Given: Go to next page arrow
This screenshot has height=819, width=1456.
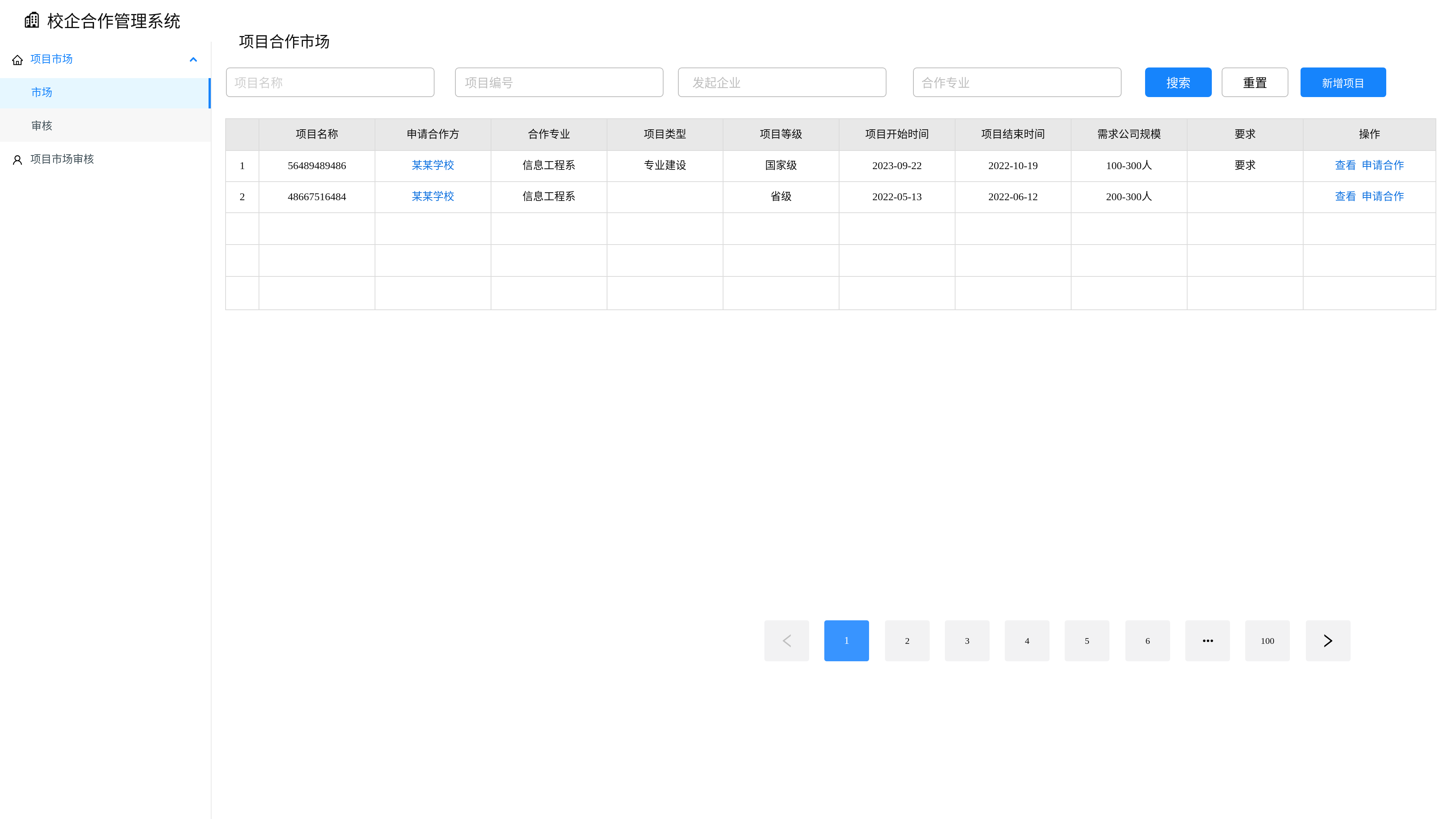Looking at the screenshot, I should (x=1328, y=640).
